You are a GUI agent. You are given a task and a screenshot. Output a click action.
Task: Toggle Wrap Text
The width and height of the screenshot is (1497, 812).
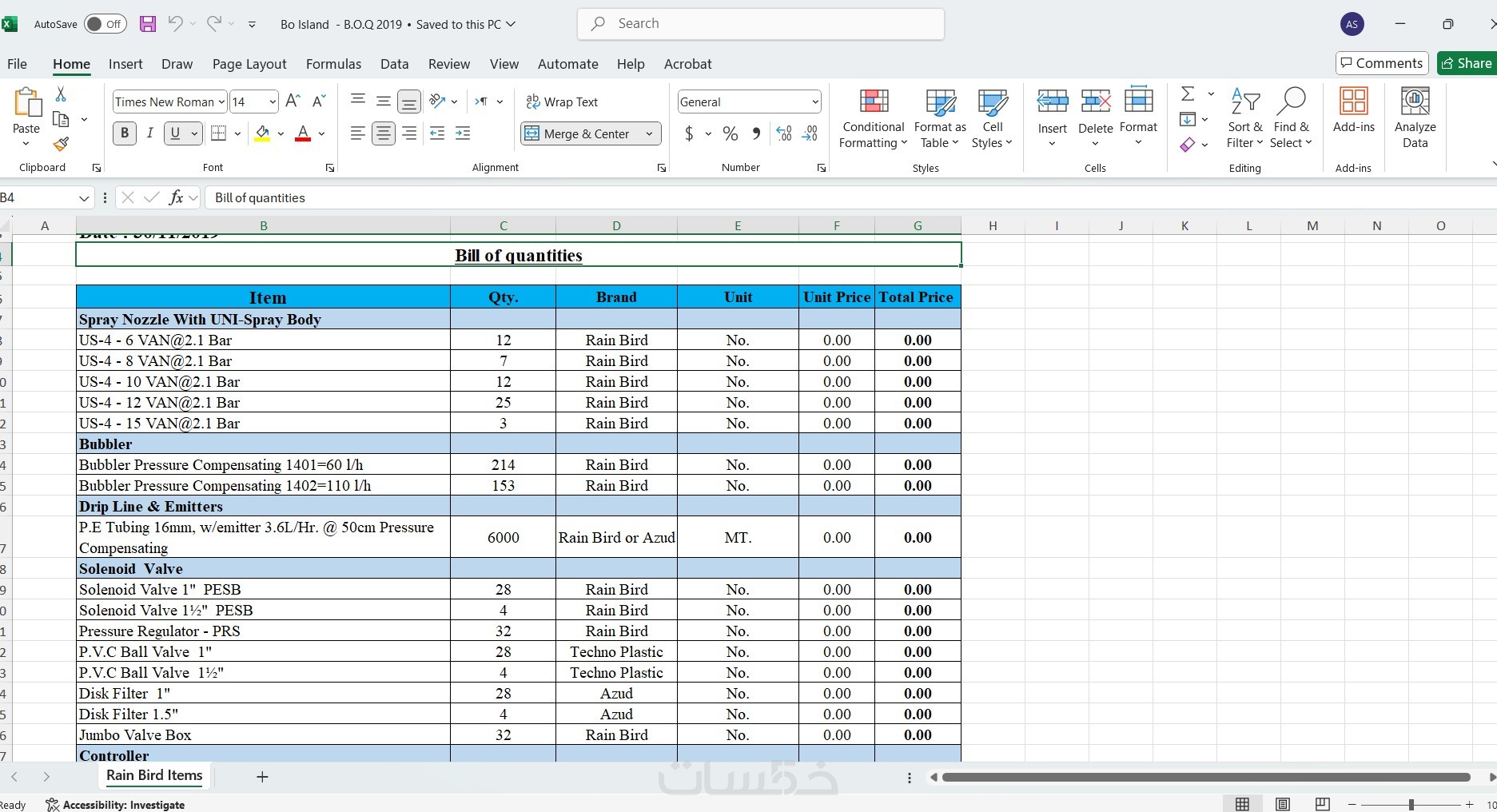(562, 101)
